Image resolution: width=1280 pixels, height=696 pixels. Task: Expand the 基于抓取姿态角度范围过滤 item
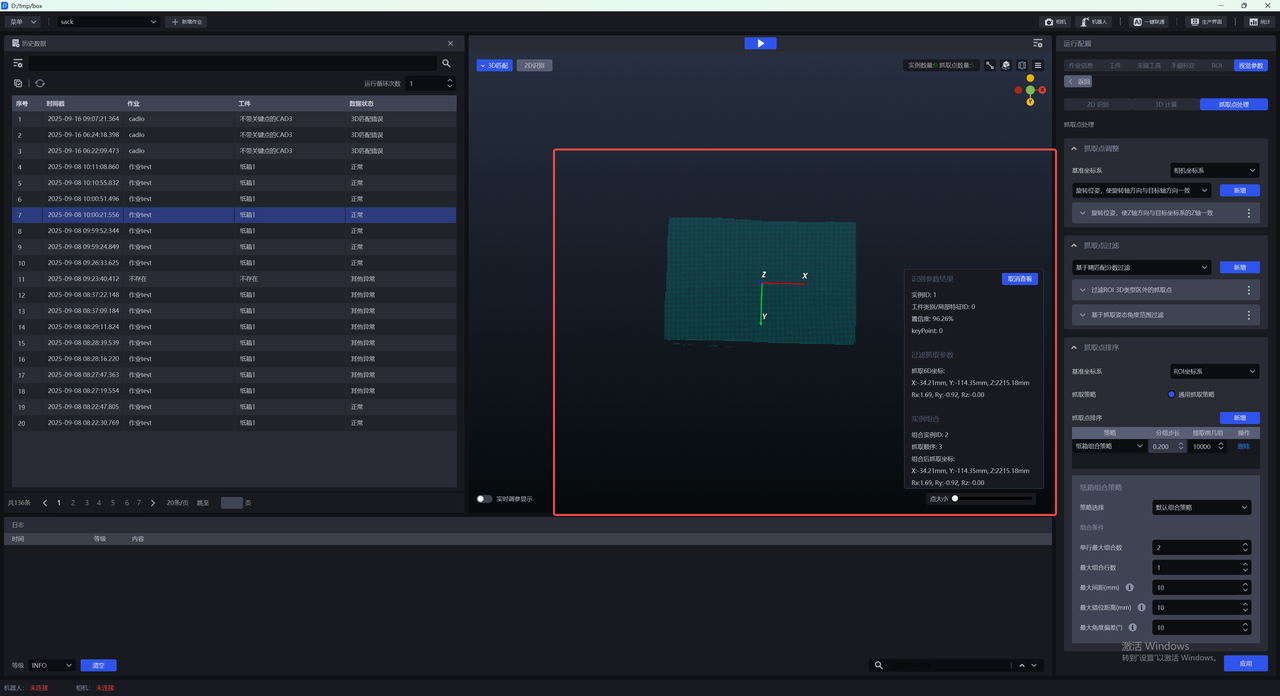(x=1083, y=315)
